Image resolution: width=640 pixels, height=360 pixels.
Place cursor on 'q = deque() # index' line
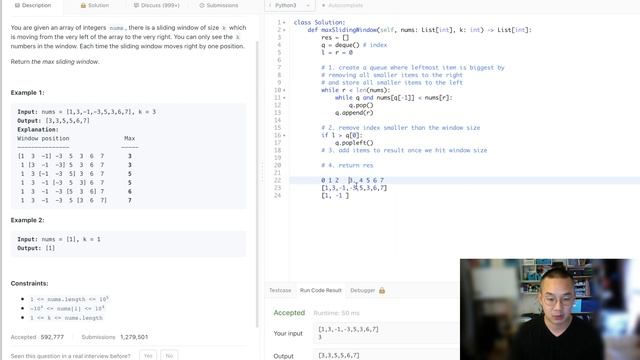pyautogui.click(x=354, y=45)
